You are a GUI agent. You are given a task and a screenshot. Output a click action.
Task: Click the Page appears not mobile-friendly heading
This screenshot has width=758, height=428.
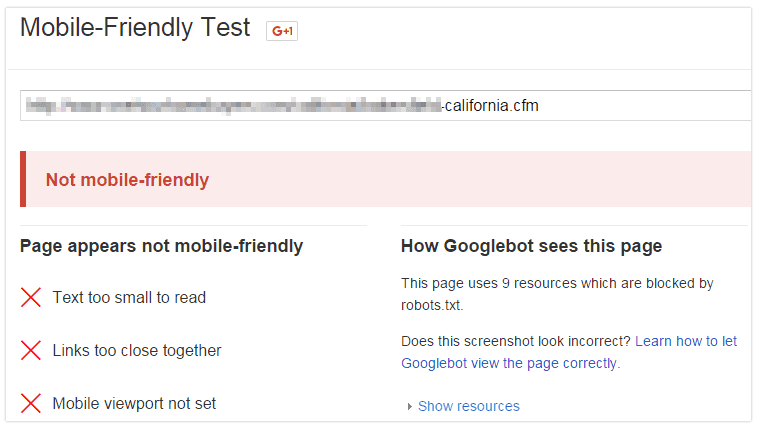click(161, 246)
